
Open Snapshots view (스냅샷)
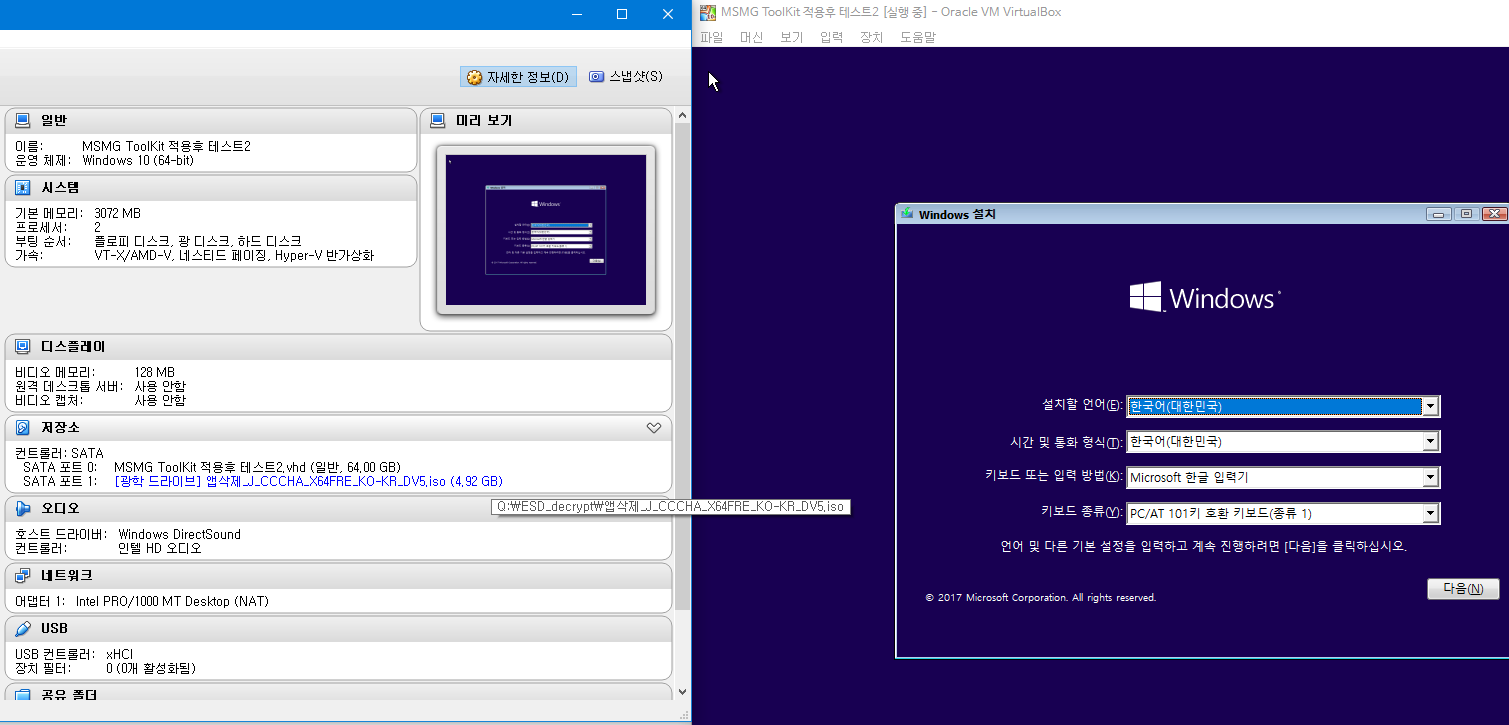(x=626, y=77)
